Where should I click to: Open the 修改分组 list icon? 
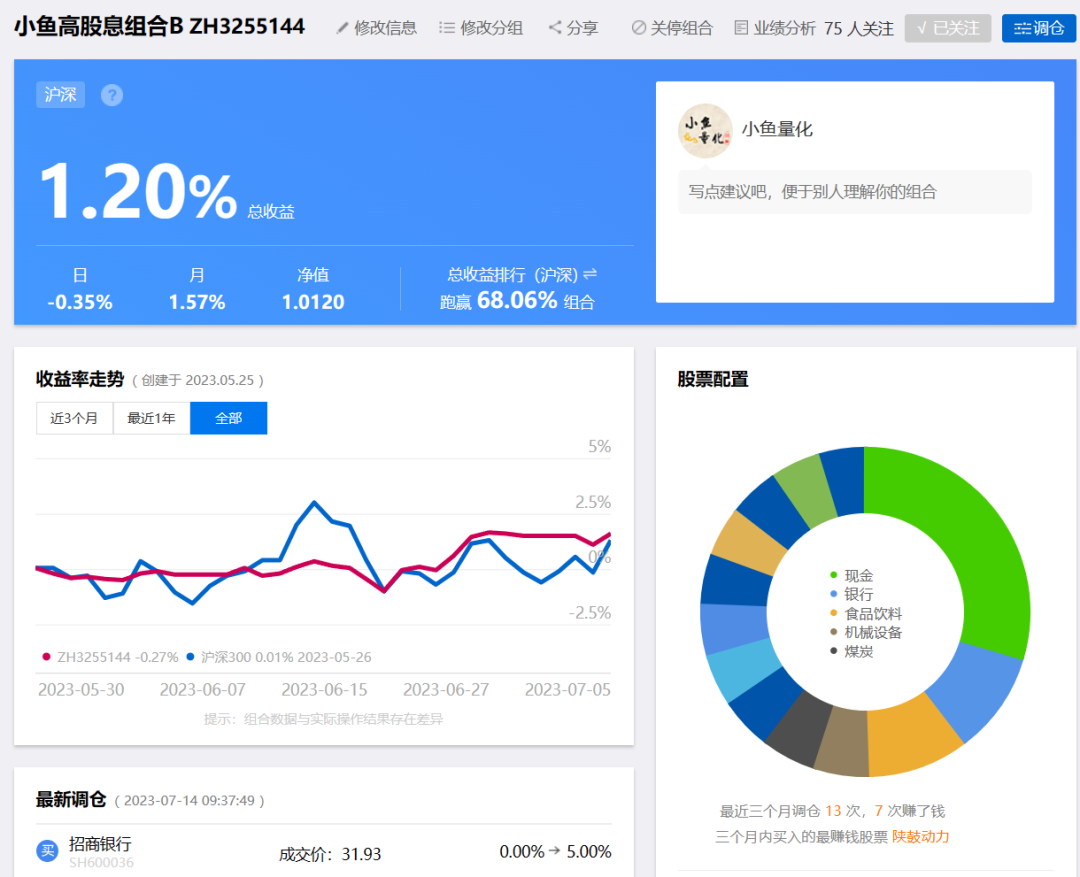(447, 28)
